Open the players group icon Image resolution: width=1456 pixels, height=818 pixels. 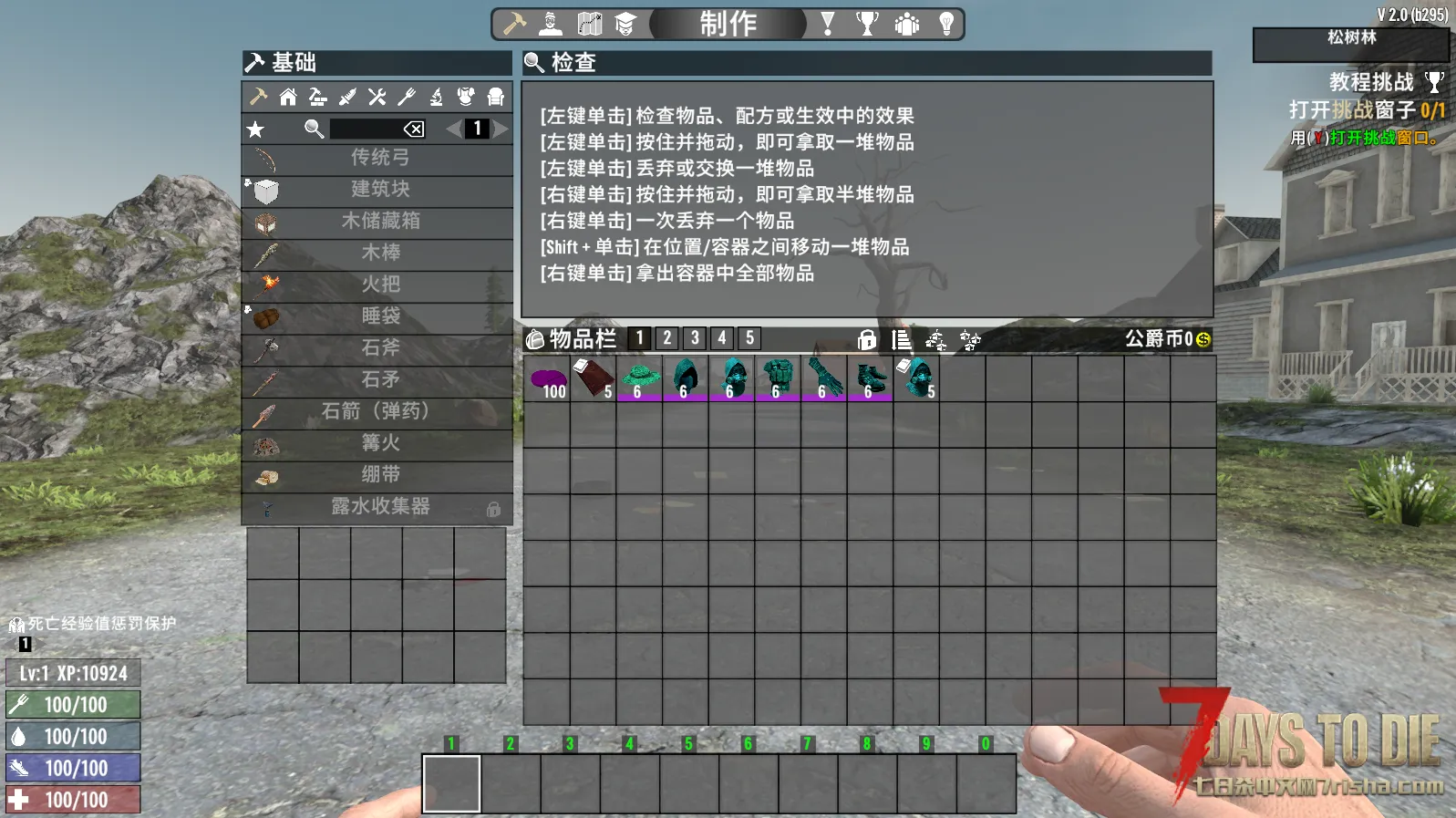point(907,23)
